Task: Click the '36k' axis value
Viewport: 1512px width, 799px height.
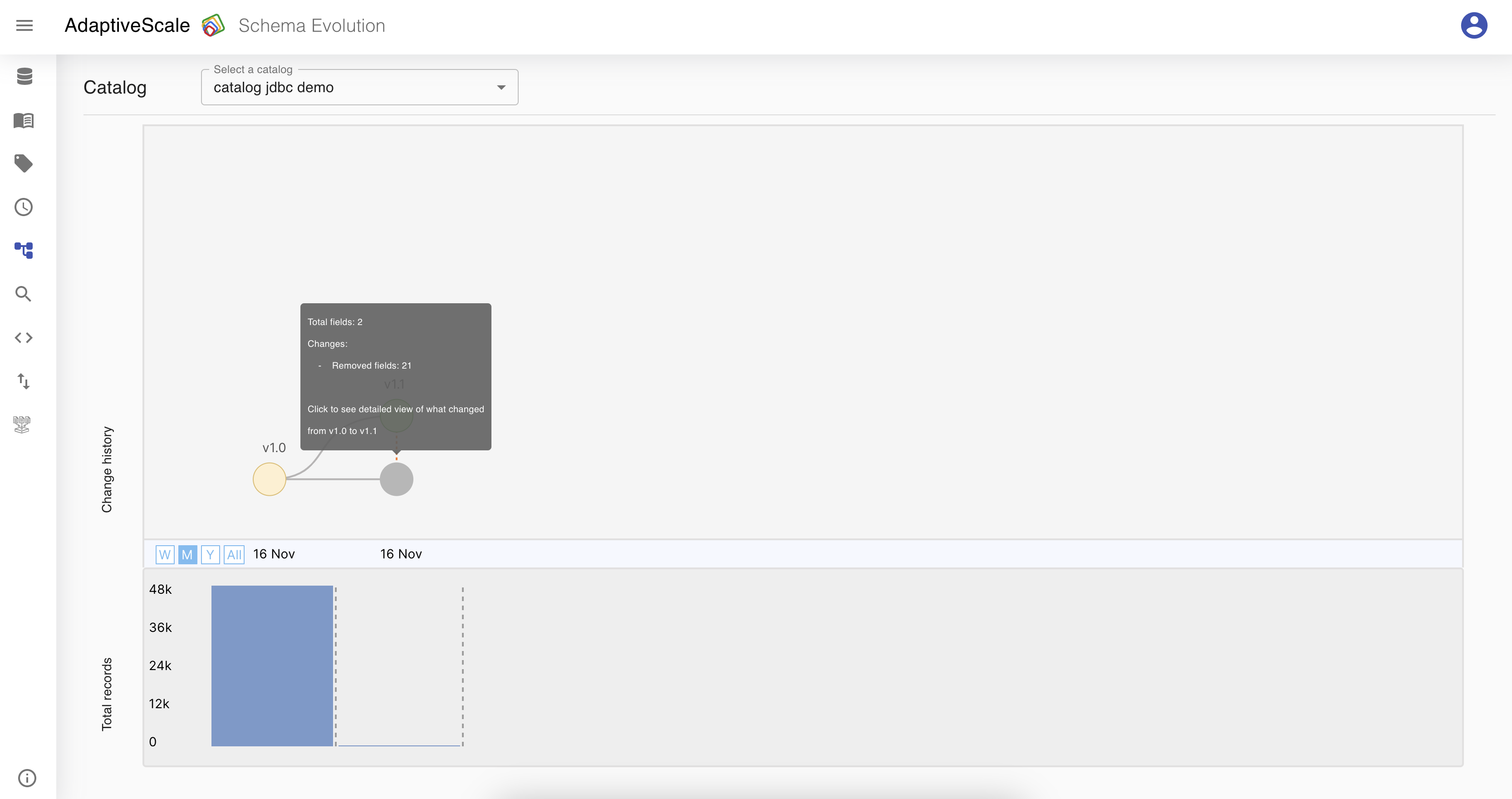Action: point(160,627)
